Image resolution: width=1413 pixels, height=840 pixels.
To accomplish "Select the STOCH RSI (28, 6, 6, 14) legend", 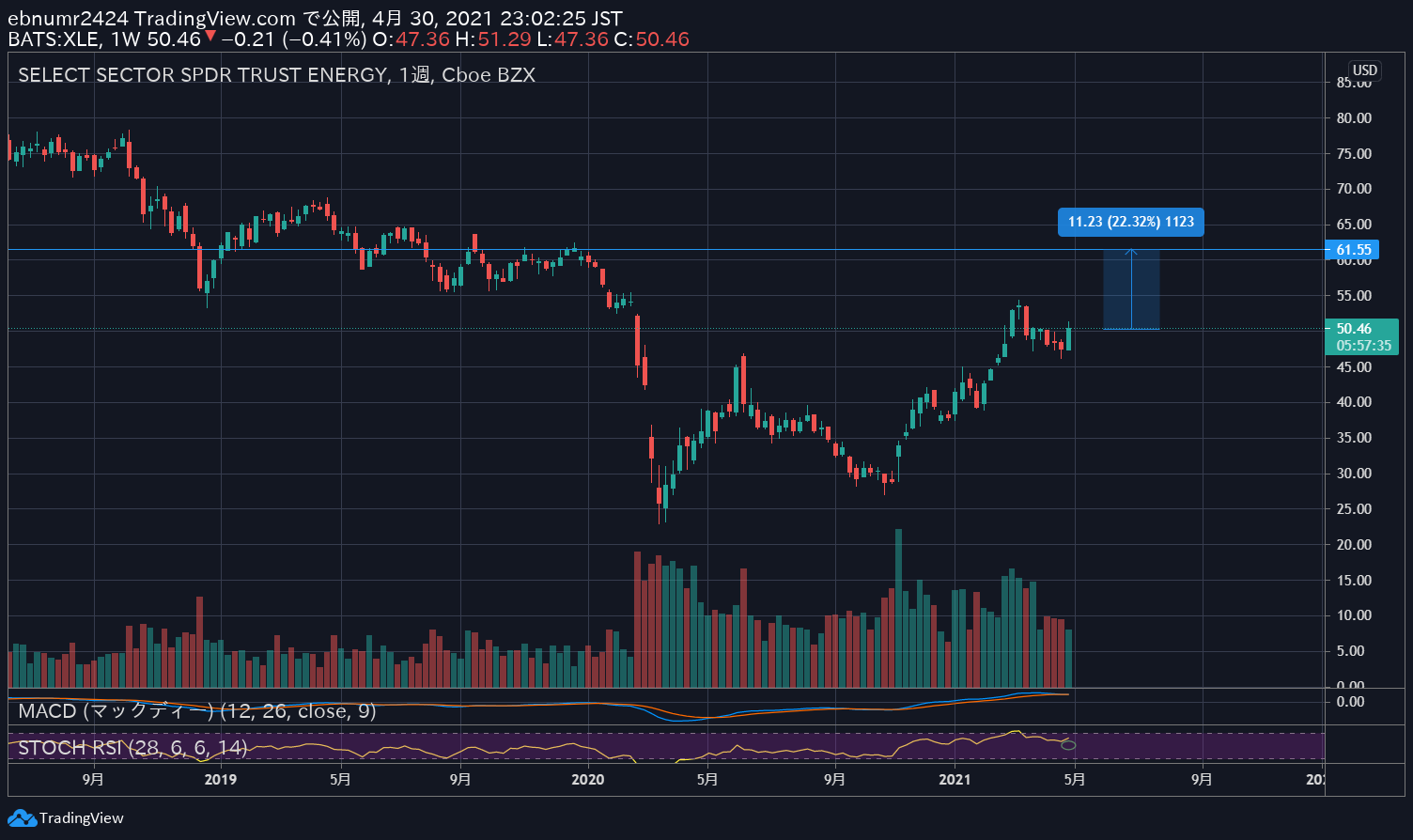I will (x=132, y=748).
